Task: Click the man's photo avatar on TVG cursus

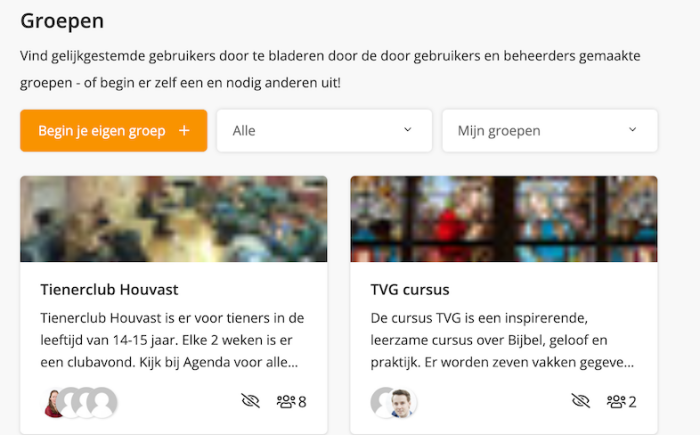Action: point(401,403)
